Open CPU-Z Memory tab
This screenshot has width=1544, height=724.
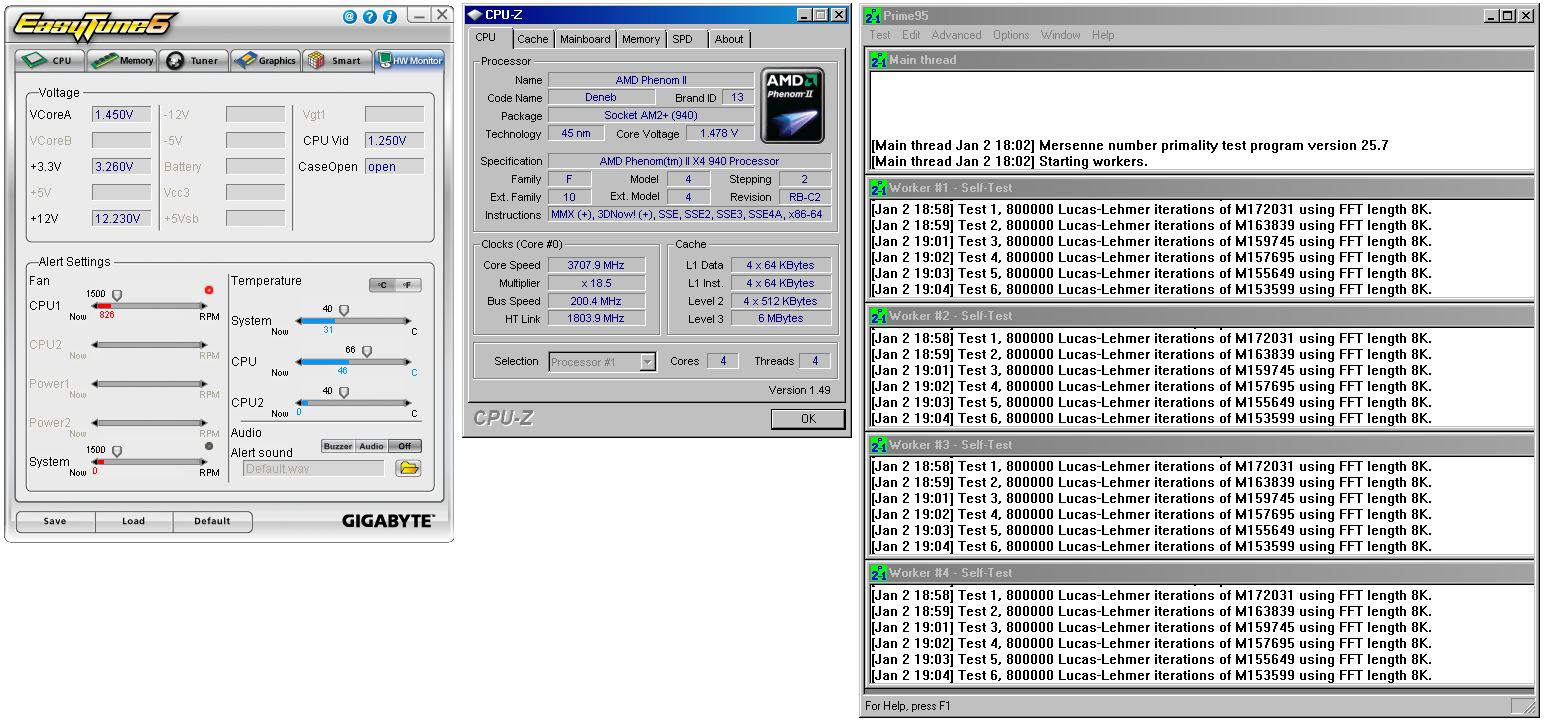[x=641, y=39]
